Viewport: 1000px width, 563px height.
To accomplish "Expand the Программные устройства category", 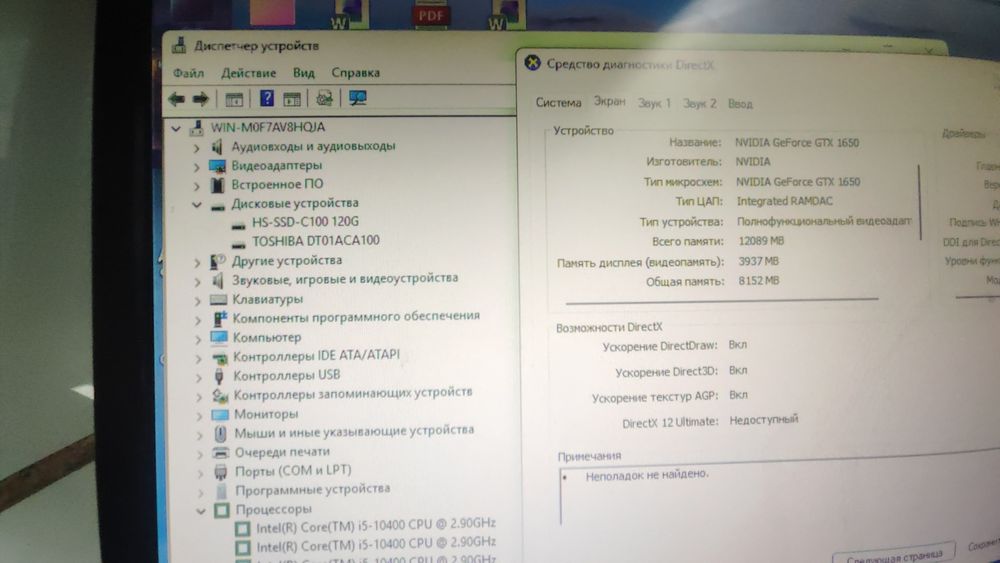I will [200, 492].
